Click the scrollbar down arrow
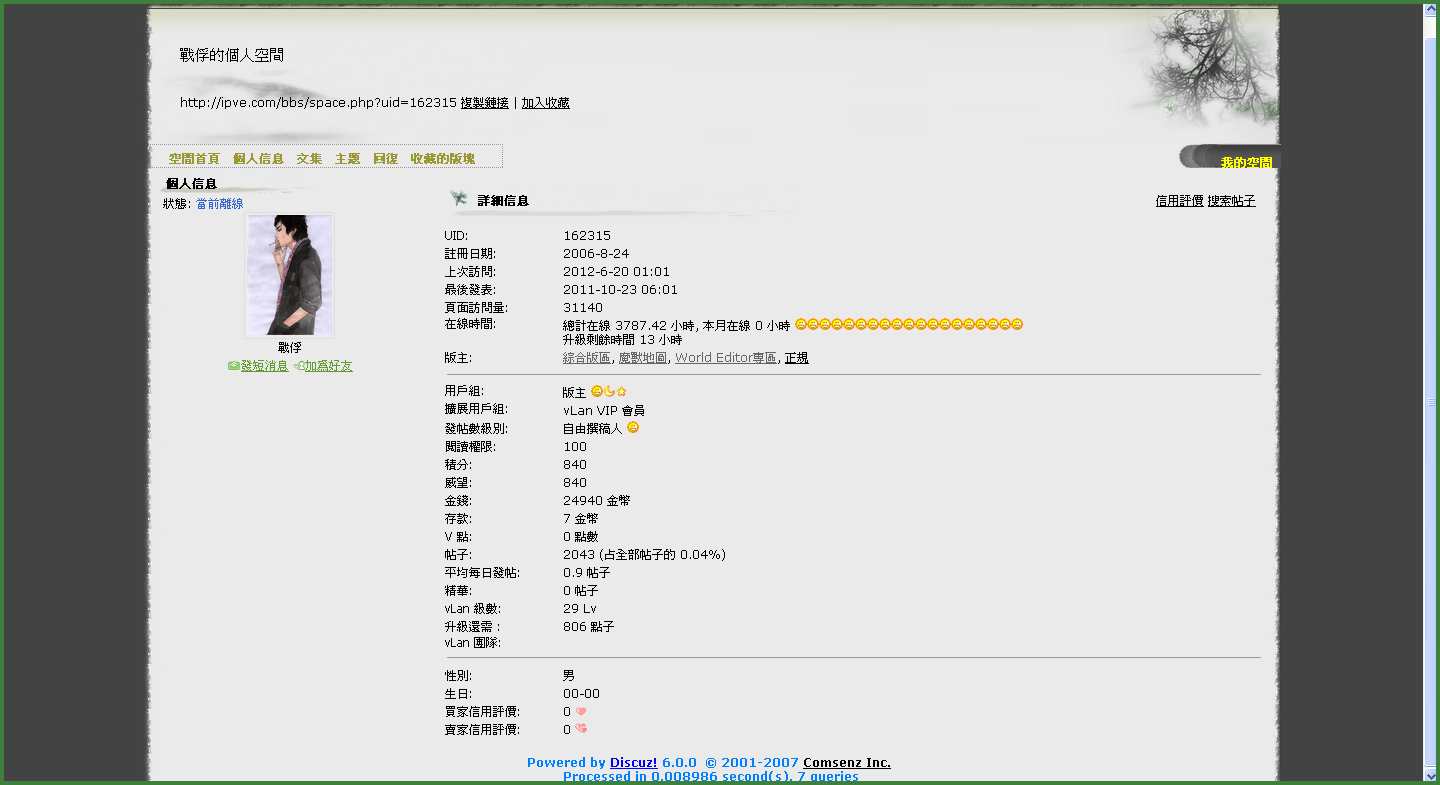1440x785 pixels. 1431,774
